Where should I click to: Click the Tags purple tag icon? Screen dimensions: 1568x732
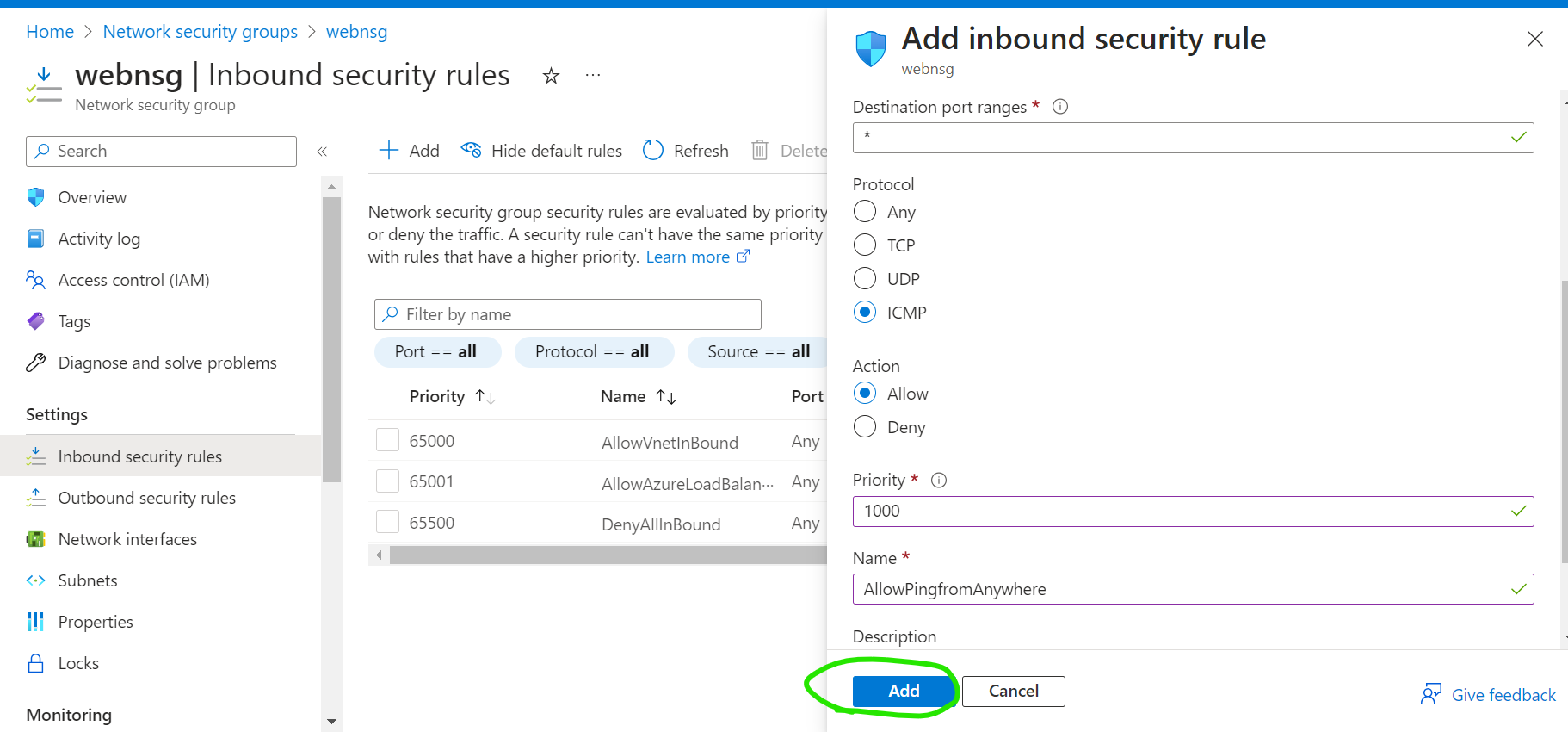[x=35, y=321]
